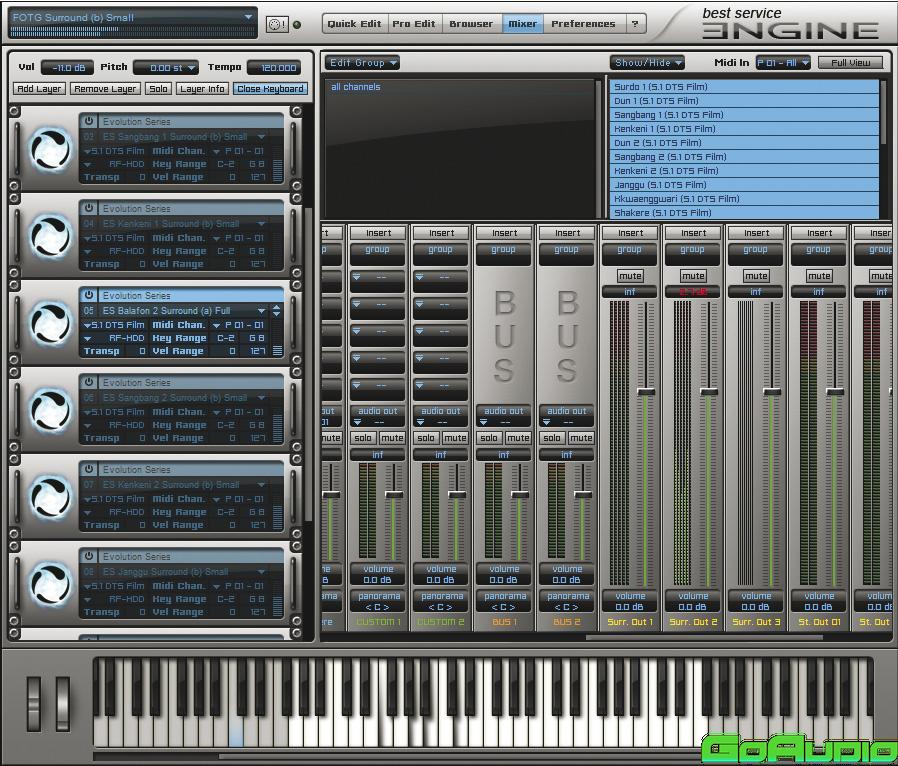Screen dimensions: 898x766
Task: Select 'Dun 1 (5.1 DTS Film)' channel
Action: tap(745, 101)
